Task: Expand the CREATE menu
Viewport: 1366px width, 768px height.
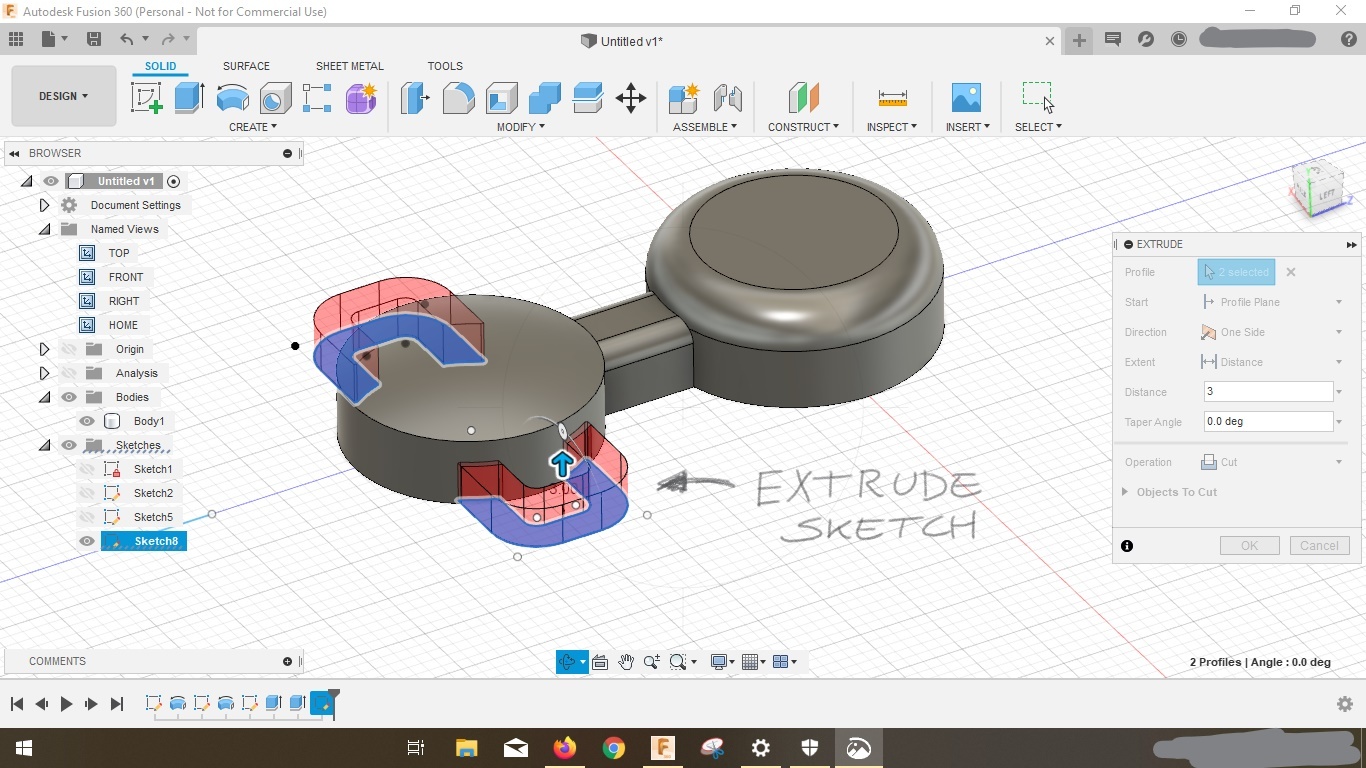Action: pyautogui.click(x=253, y=127)
